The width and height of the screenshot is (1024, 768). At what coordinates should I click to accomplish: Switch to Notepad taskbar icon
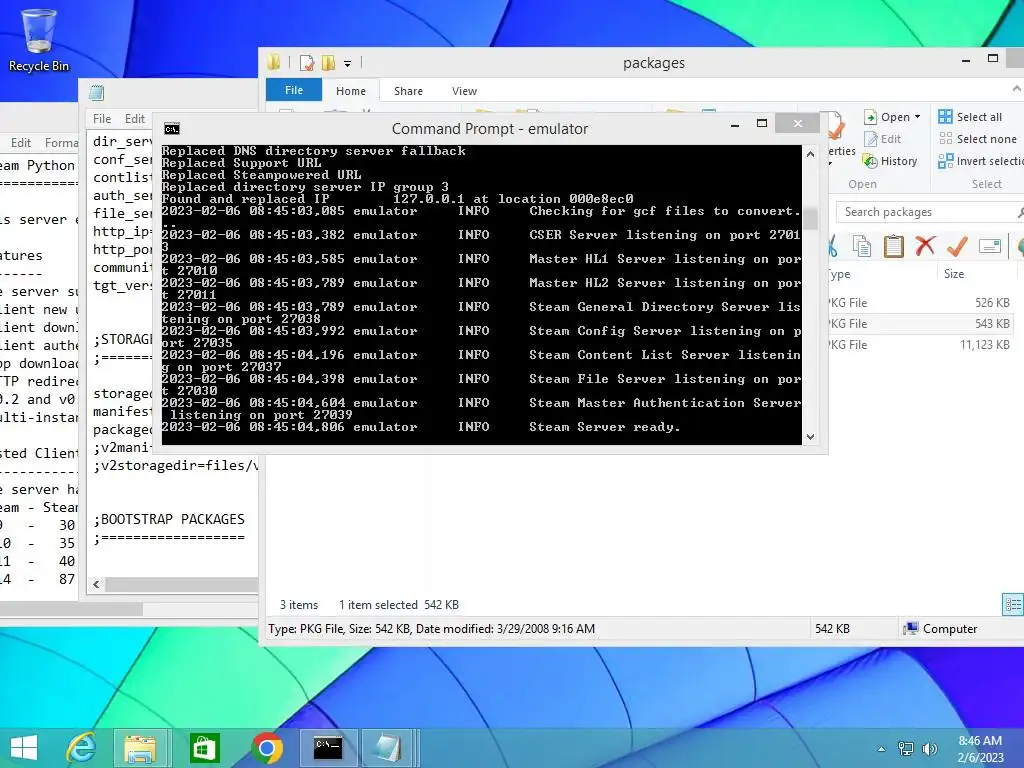388,748
